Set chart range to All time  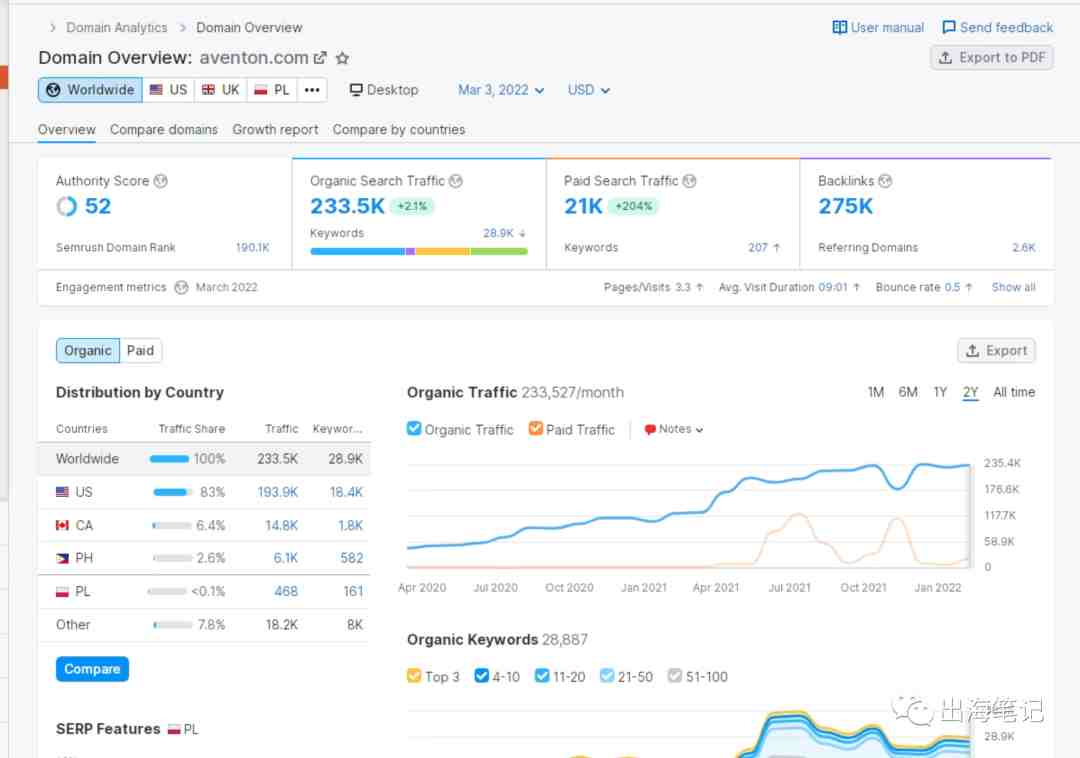tap(1014, 392)
